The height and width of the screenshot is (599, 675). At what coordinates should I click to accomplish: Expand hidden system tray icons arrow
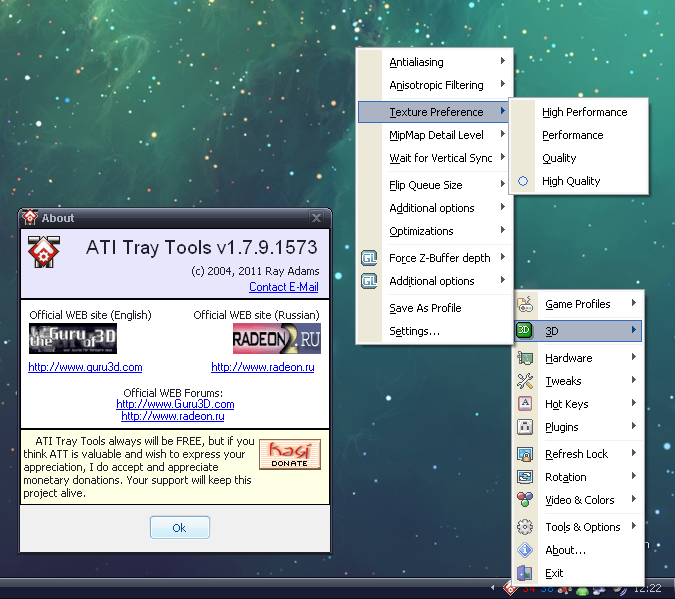(493, 587)
